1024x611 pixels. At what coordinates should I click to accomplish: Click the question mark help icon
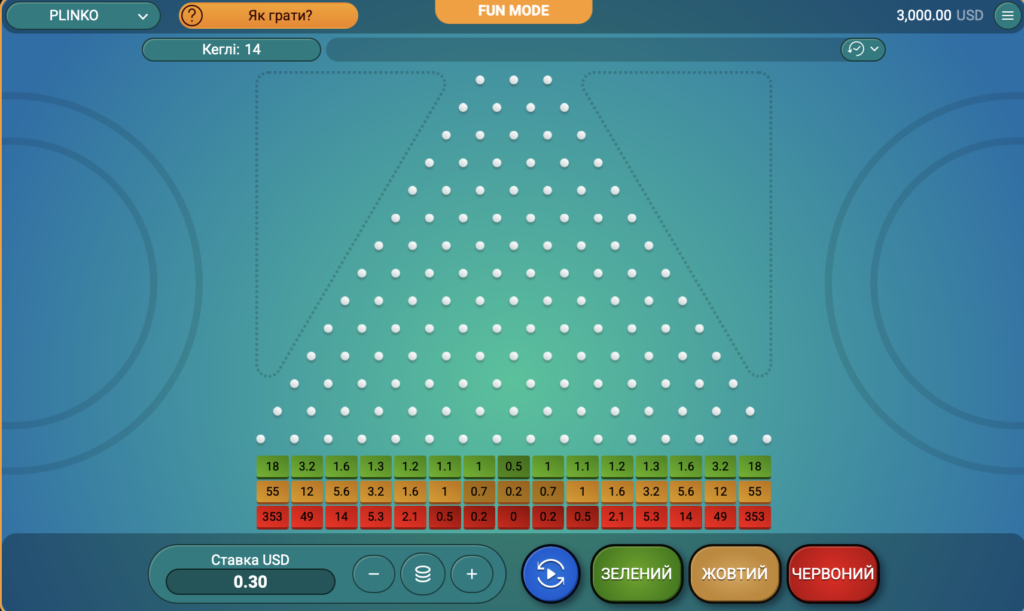pos(191,16)
